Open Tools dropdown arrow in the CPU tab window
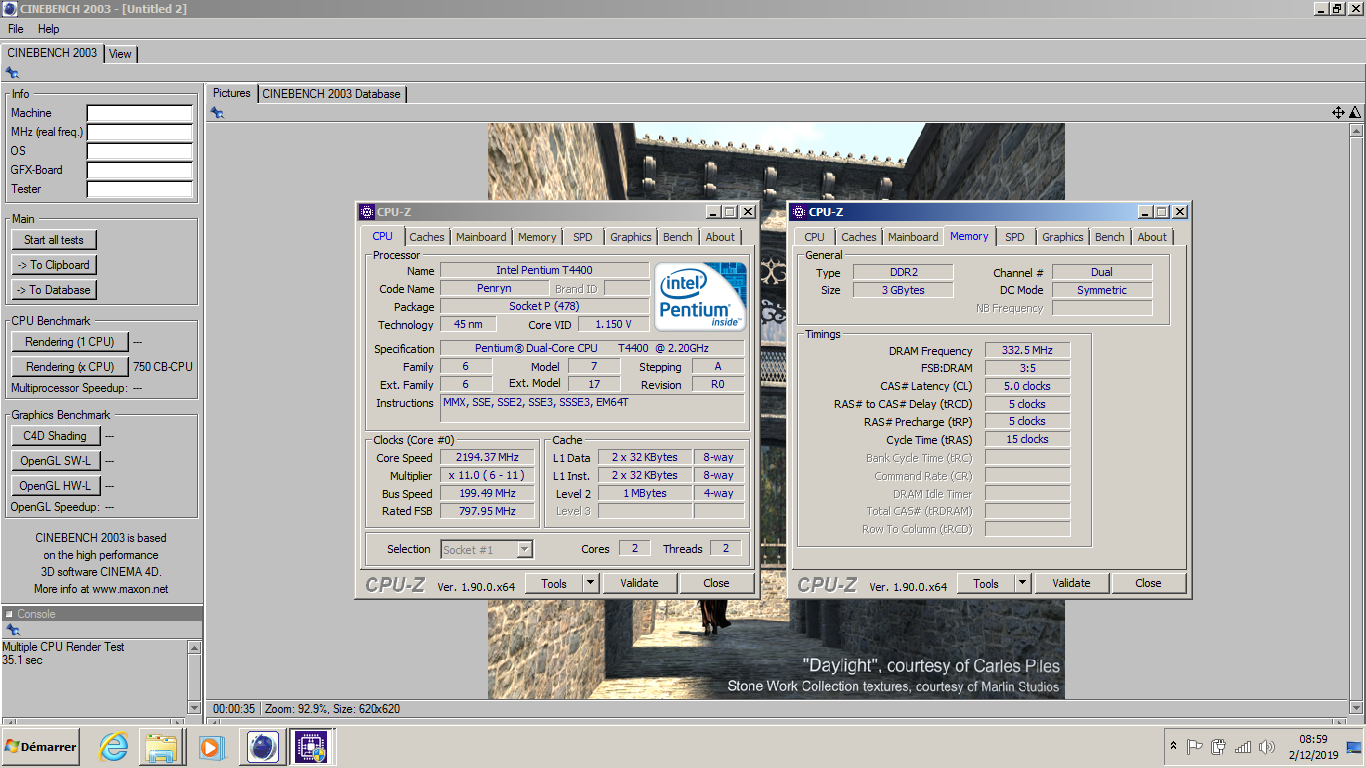 590,583
